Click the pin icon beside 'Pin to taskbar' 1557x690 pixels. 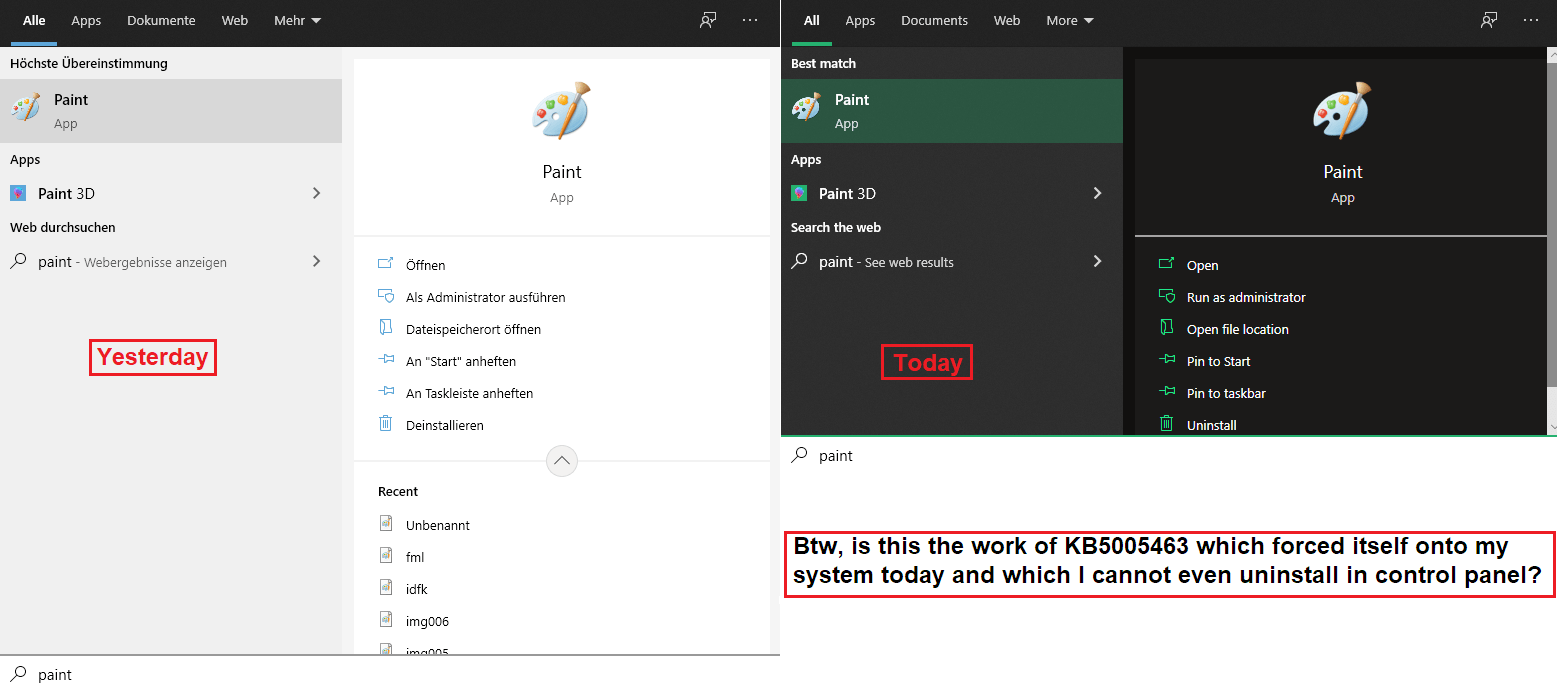click(1166, 392)
